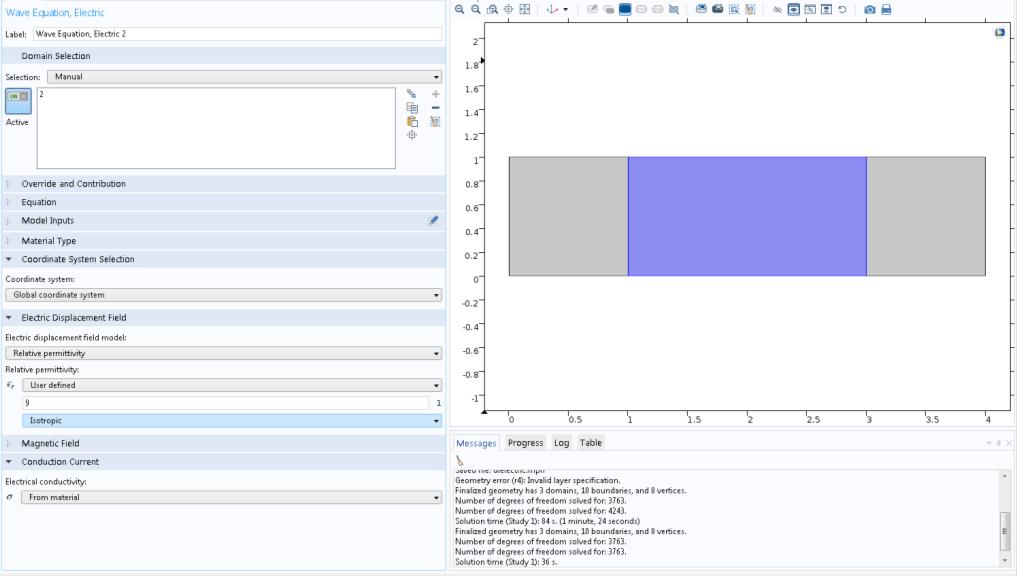This screenshot has height=576, width=1017.
Task: Click the hide selected objects icon
Action: point(777,10)
